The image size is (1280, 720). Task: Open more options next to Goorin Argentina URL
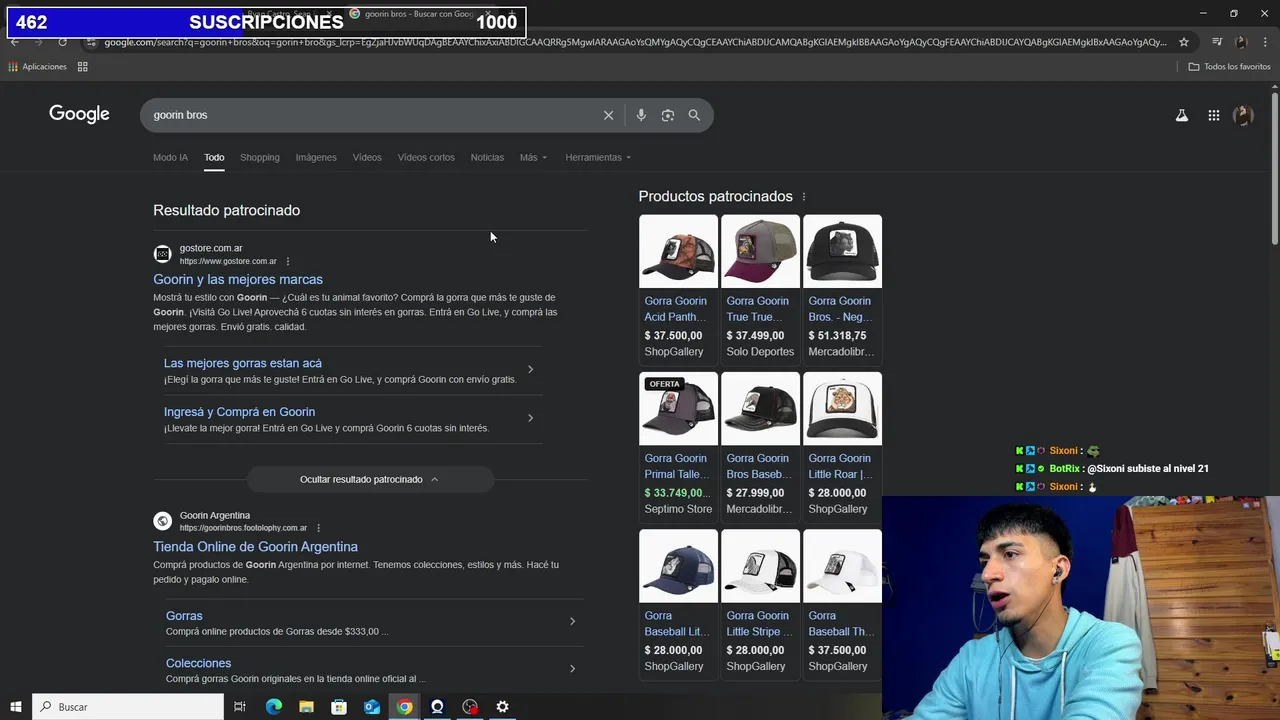(318, 528)
